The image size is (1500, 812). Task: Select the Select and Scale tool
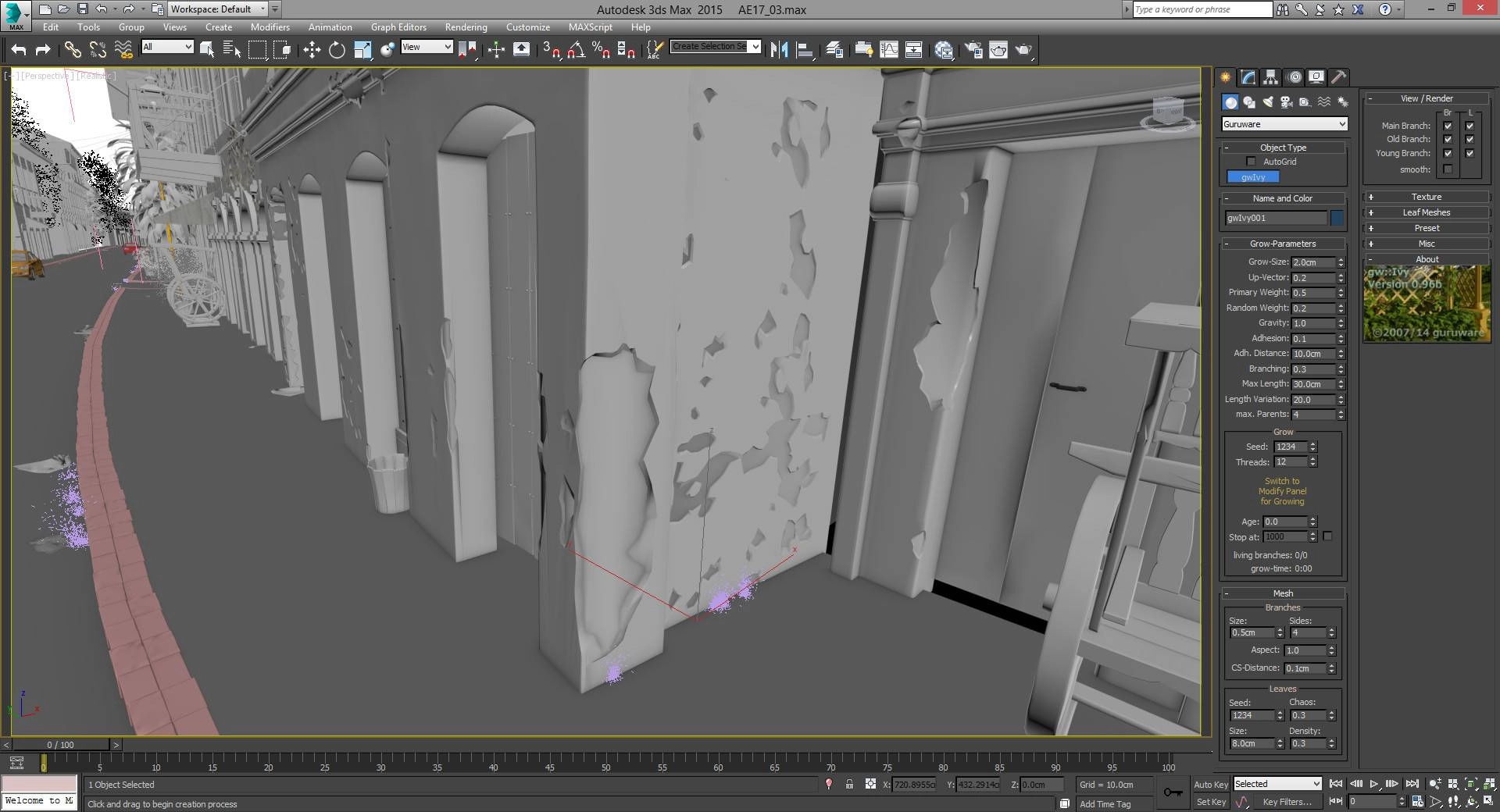coord(362,50)
